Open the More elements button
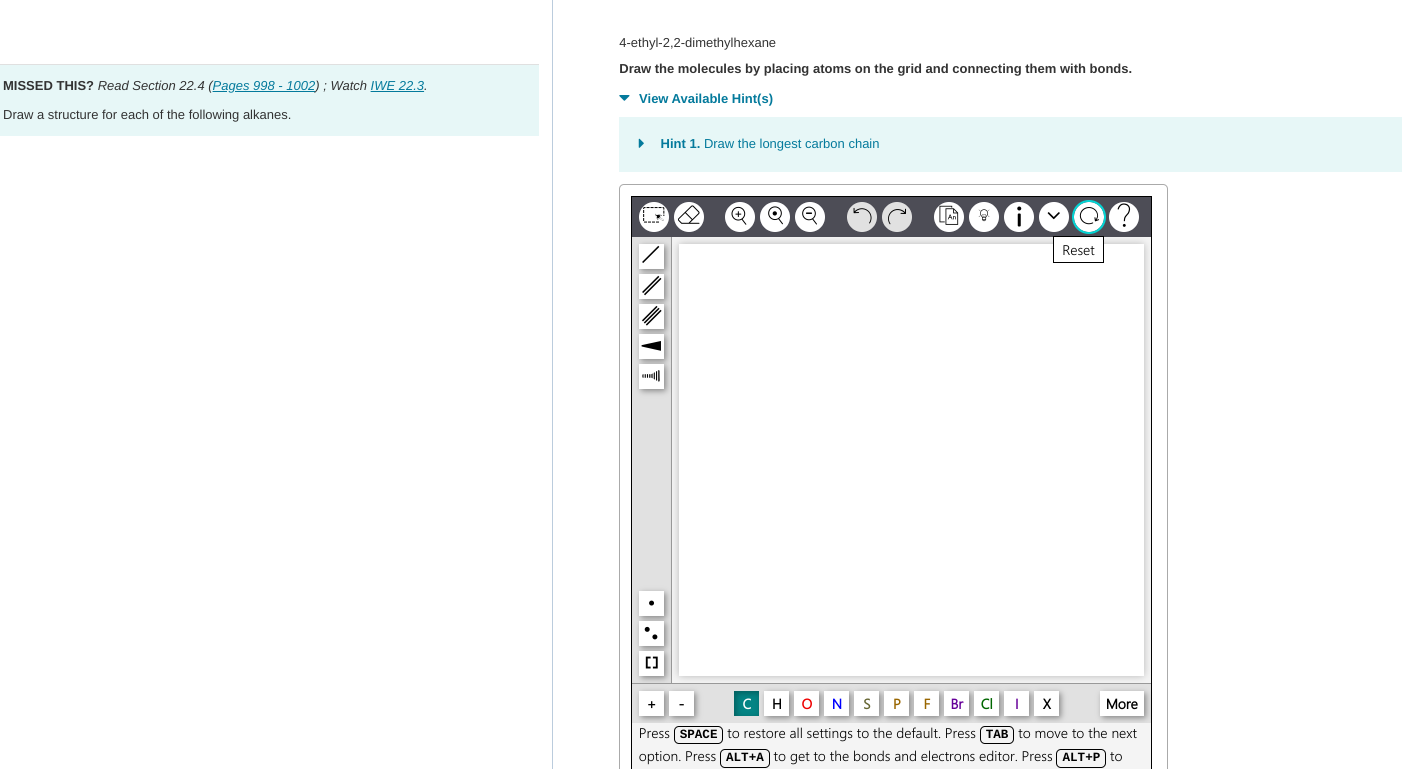The image size is (1402, 769). 1121,704
